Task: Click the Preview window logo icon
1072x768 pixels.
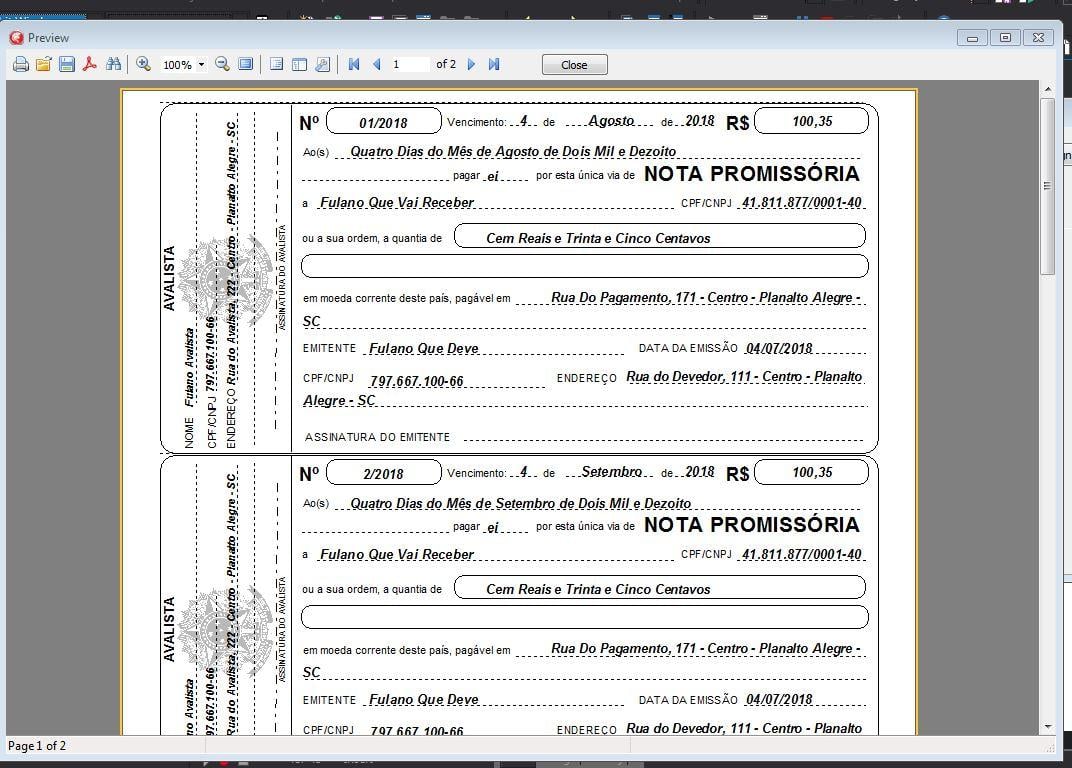Action: tap(16, 38)
